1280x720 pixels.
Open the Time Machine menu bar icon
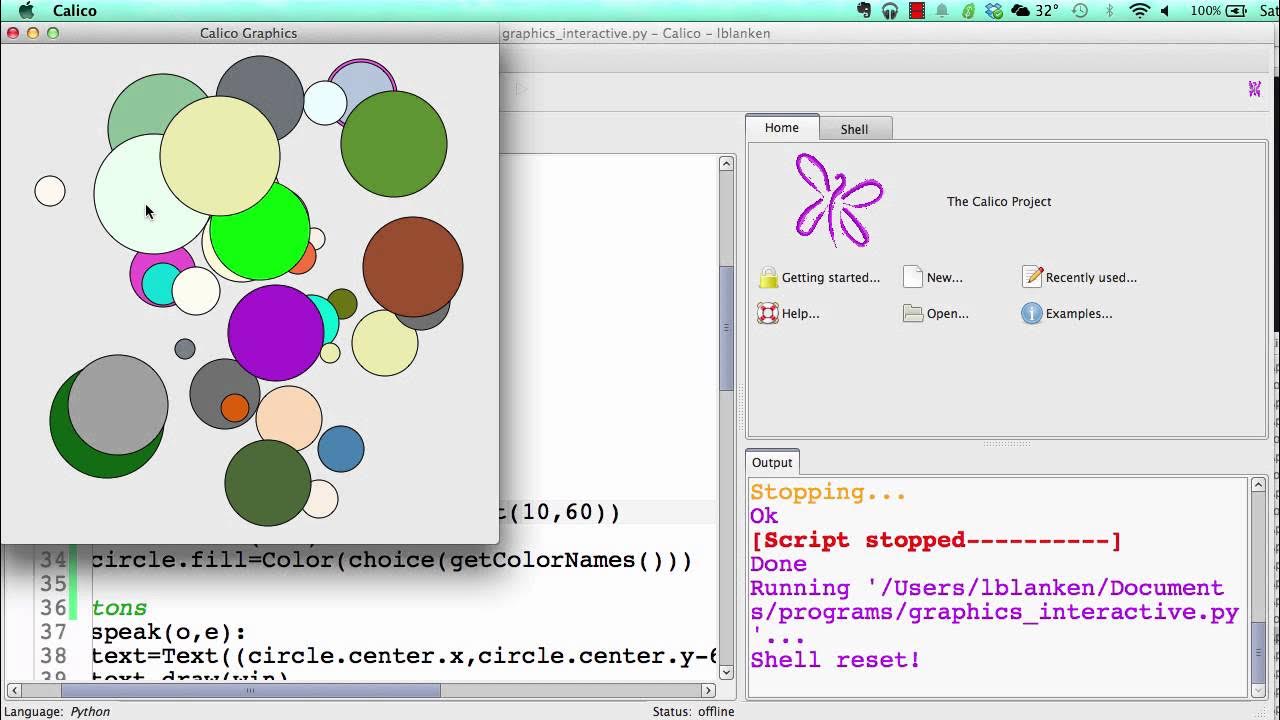(1079, 11)
